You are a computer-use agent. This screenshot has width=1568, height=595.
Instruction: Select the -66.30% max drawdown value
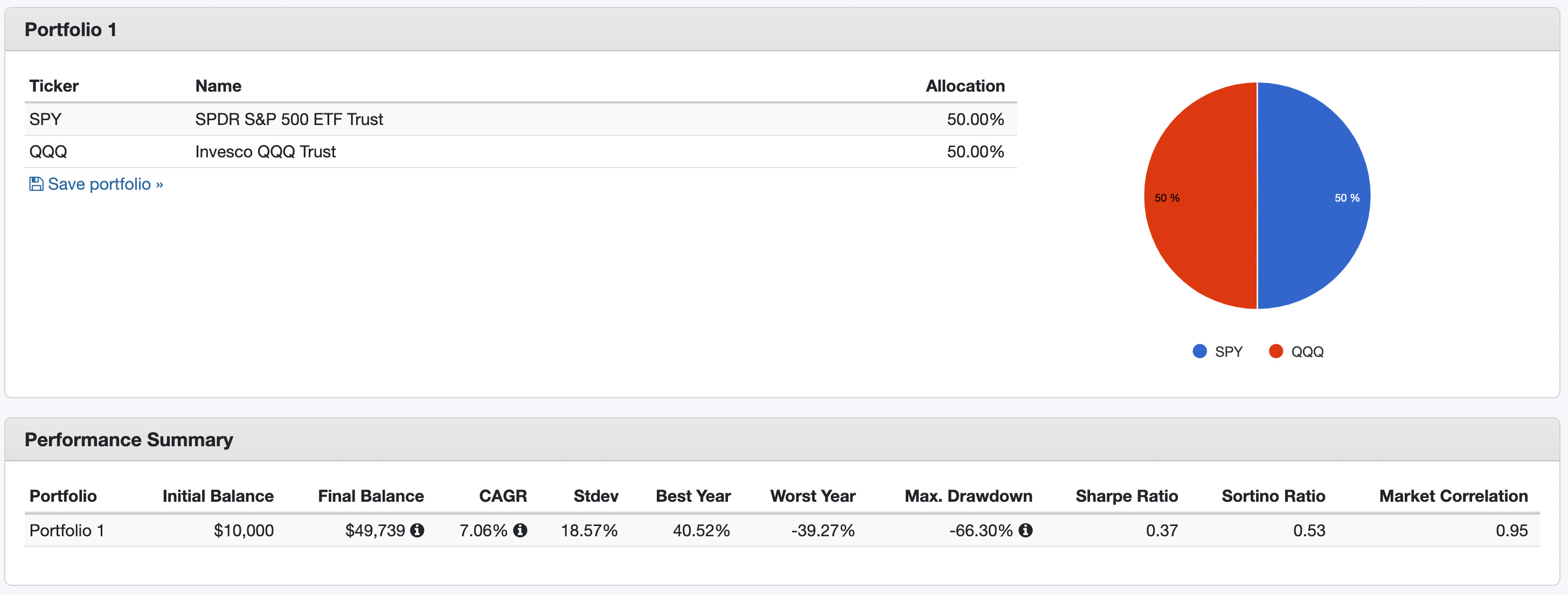981,530
